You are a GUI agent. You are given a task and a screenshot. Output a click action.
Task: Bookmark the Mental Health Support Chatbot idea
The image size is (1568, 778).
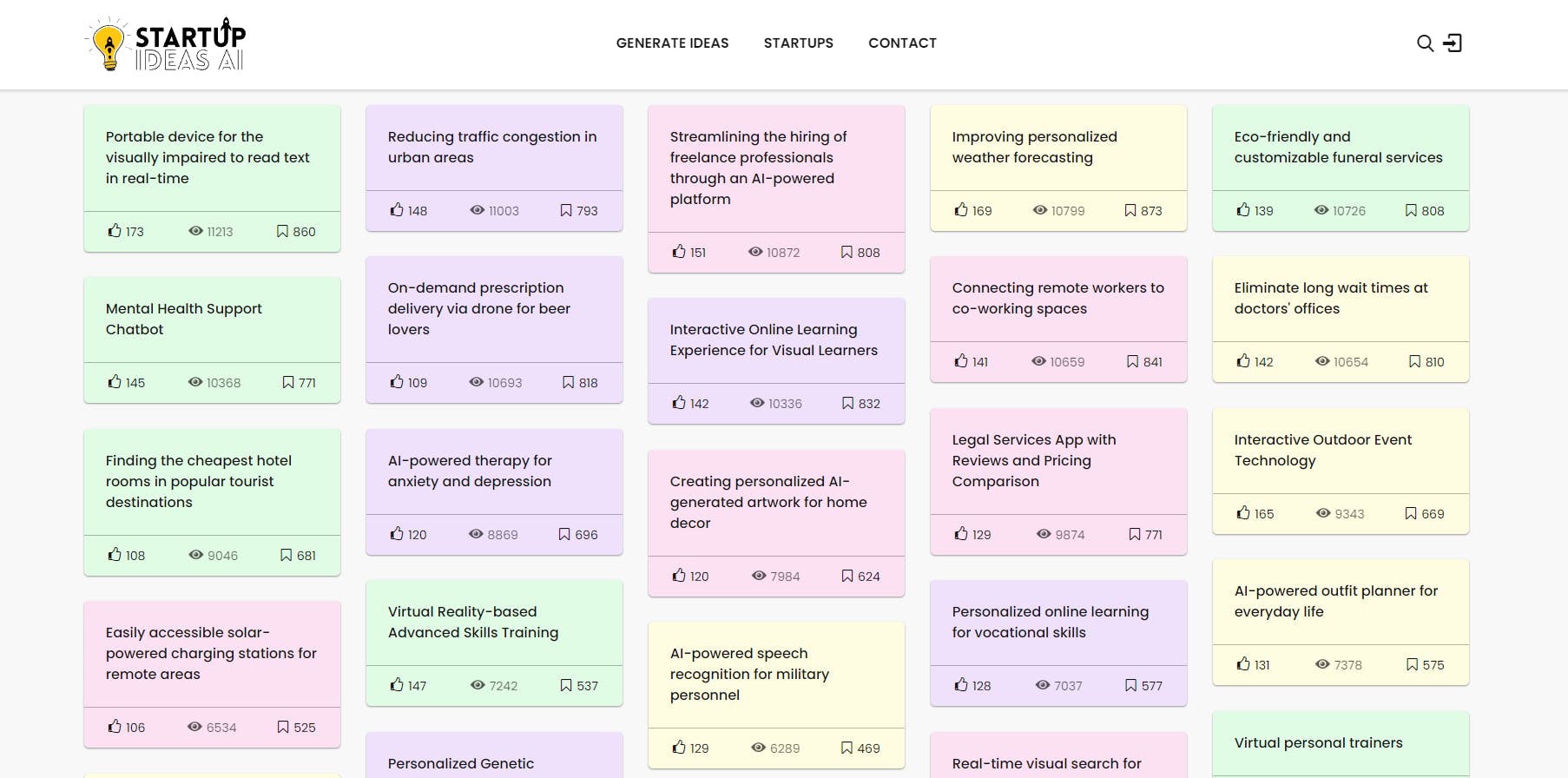288,382
